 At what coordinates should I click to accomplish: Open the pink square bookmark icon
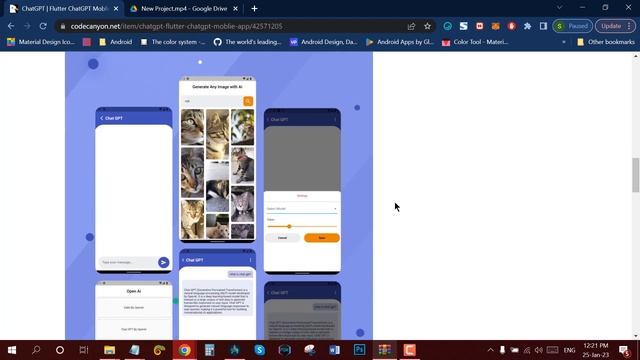pos(87,42)
